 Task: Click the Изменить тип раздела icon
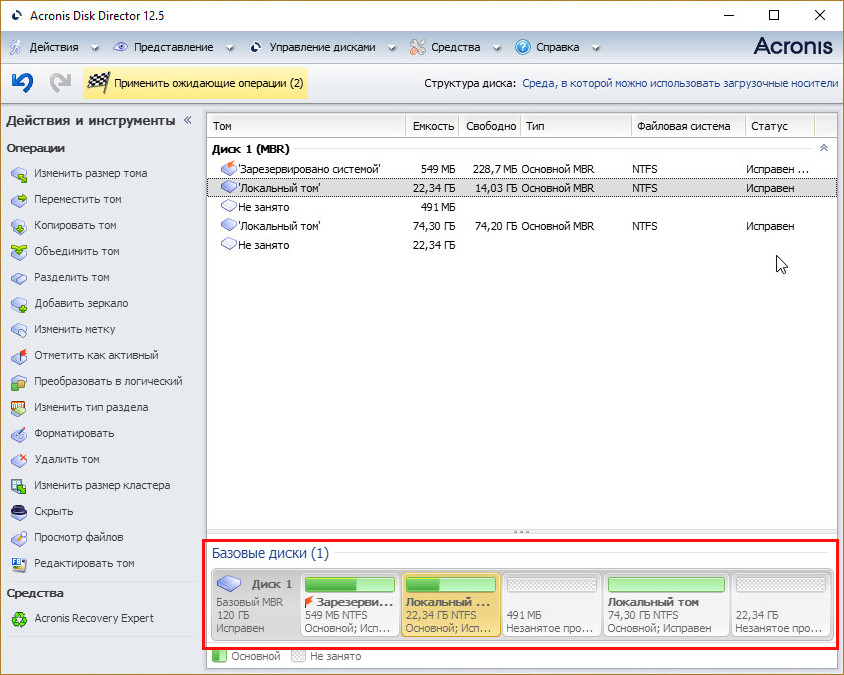tap(19, 408)
